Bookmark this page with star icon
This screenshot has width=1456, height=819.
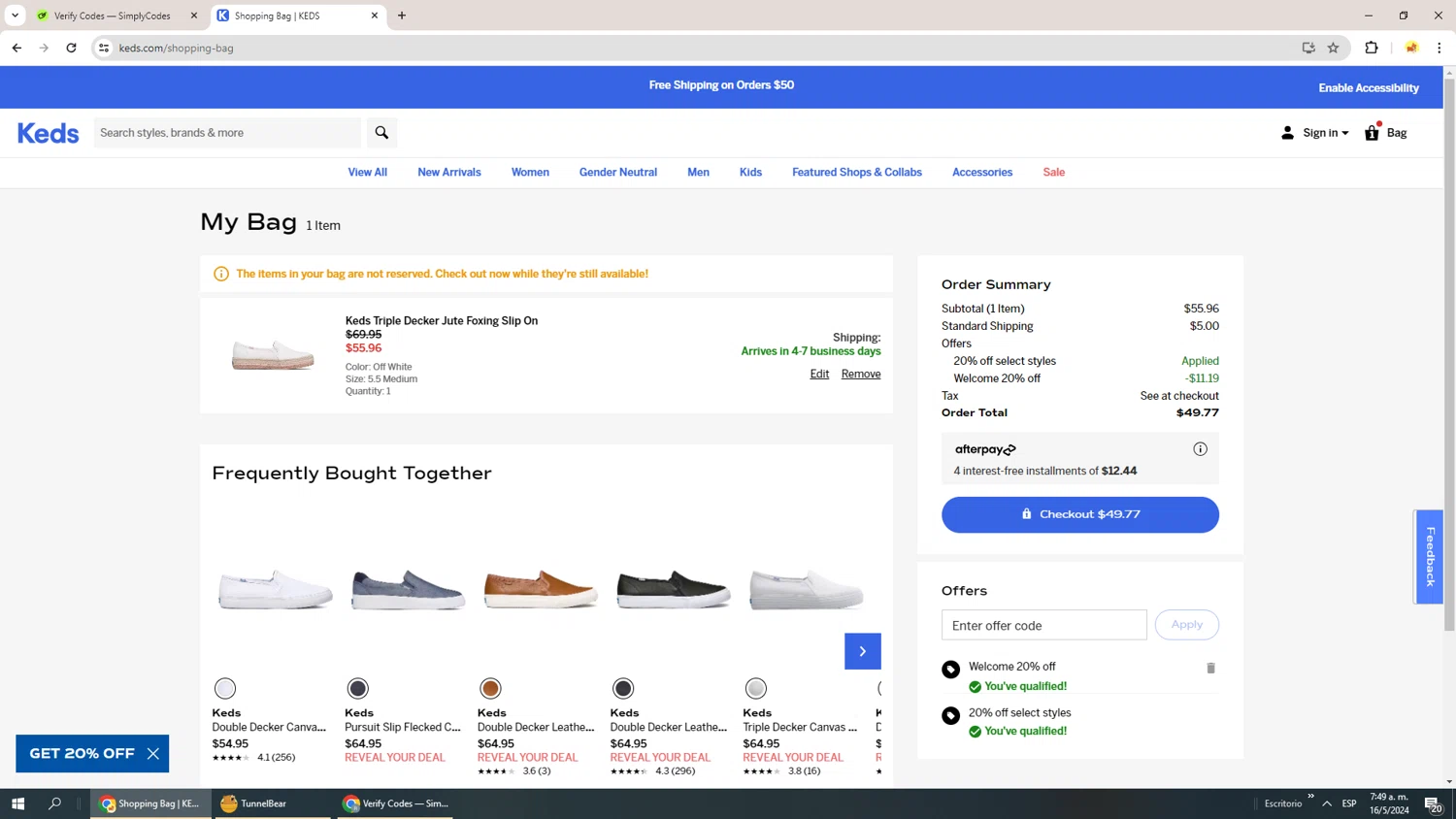1333,48
